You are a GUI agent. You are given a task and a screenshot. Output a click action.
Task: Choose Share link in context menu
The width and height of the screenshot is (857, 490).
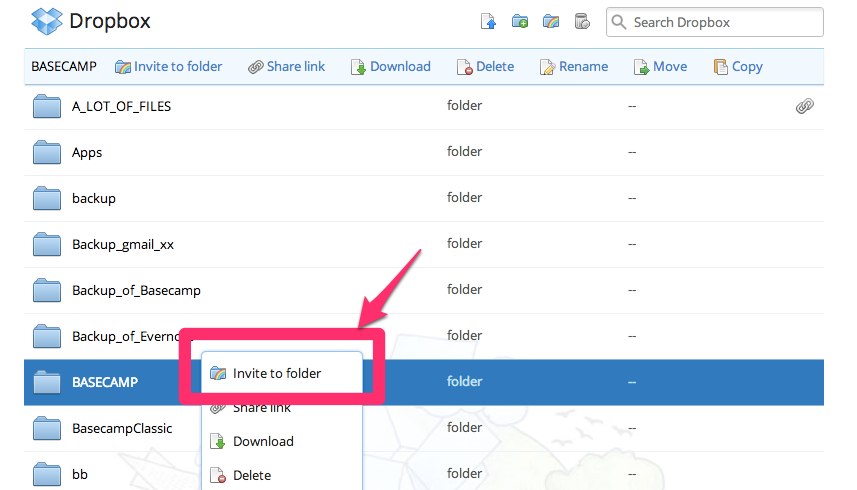281,408
